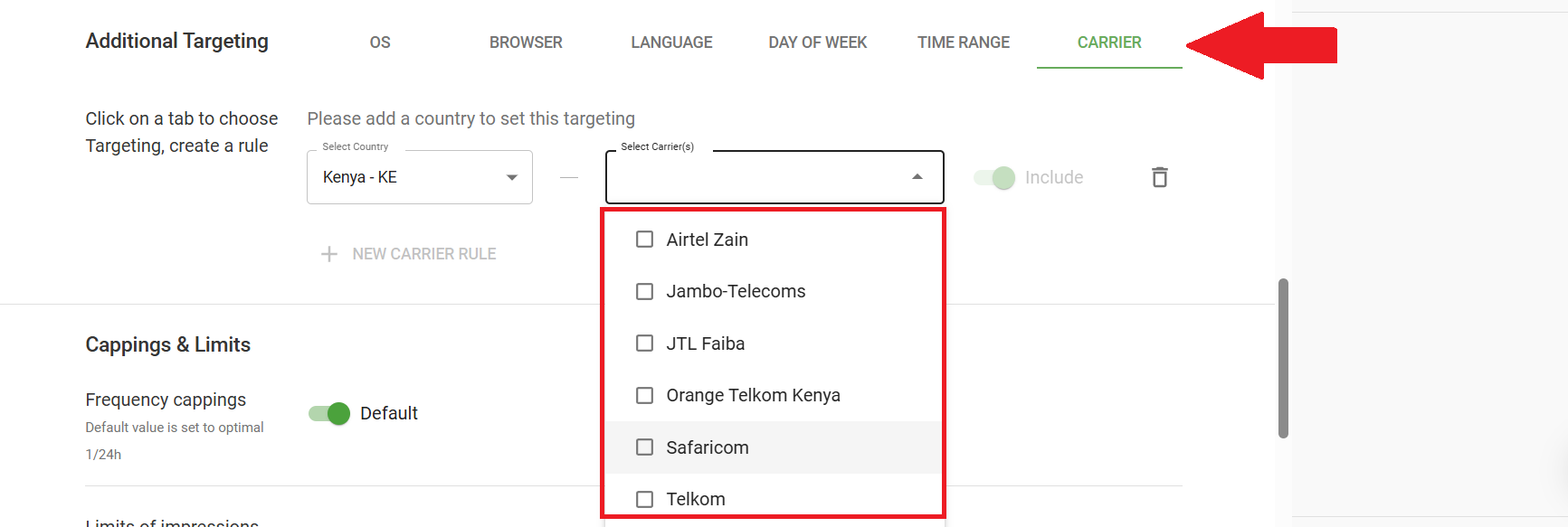Open the TIME RANGE tab
This screenshot has height=527, width=1568.
[964, 42]
